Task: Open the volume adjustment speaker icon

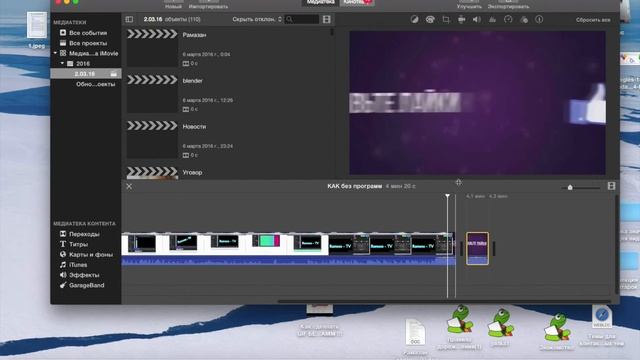Action: click(477, 19)
